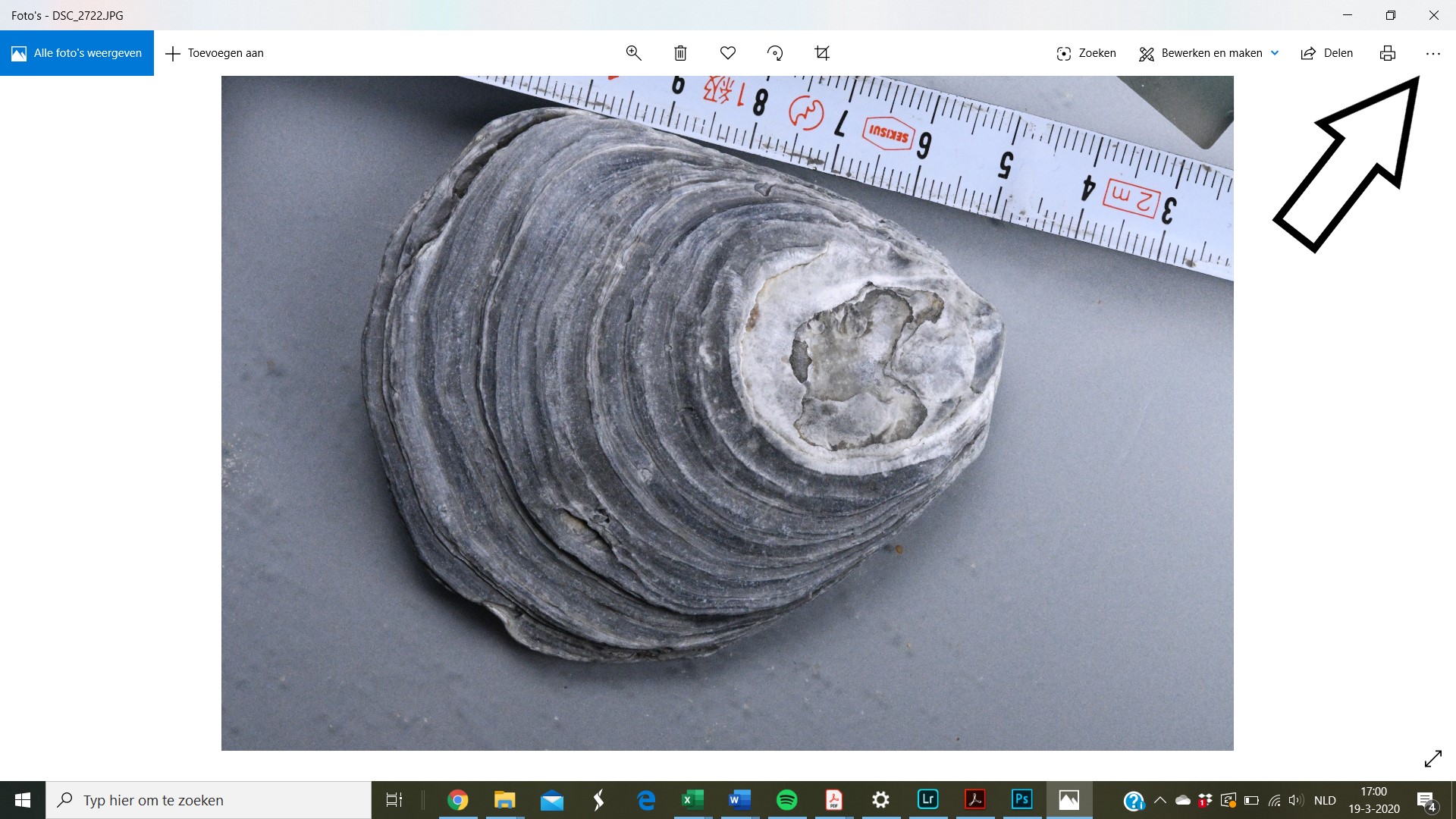Rotate the photo using rotate icon

click(775, 53)
